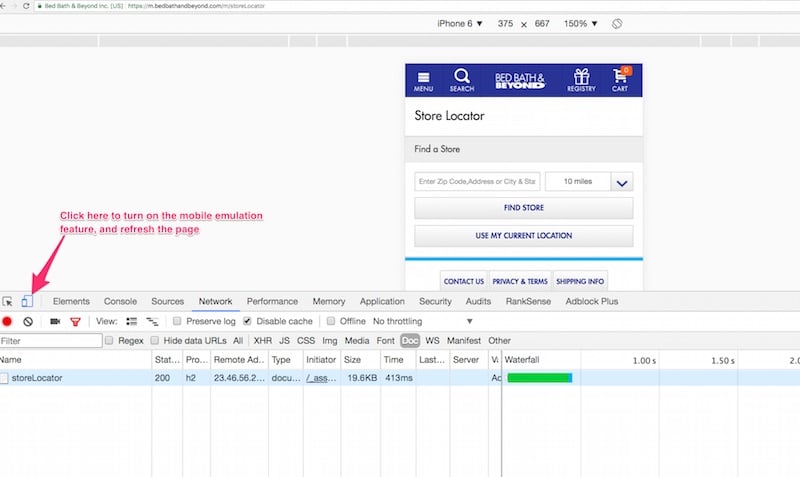The width and height of the screenshot is (800, 477).
Task: Filter requests by JS
Action: point(285,341)
